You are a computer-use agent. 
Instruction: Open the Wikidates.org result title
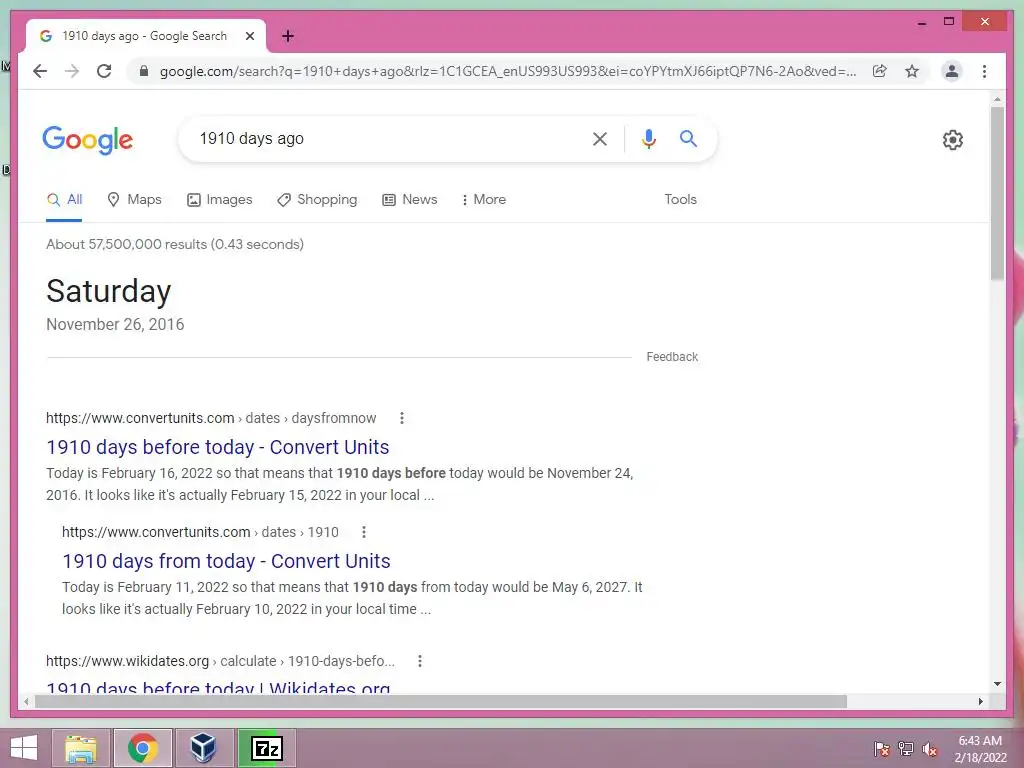pos(218,687)
